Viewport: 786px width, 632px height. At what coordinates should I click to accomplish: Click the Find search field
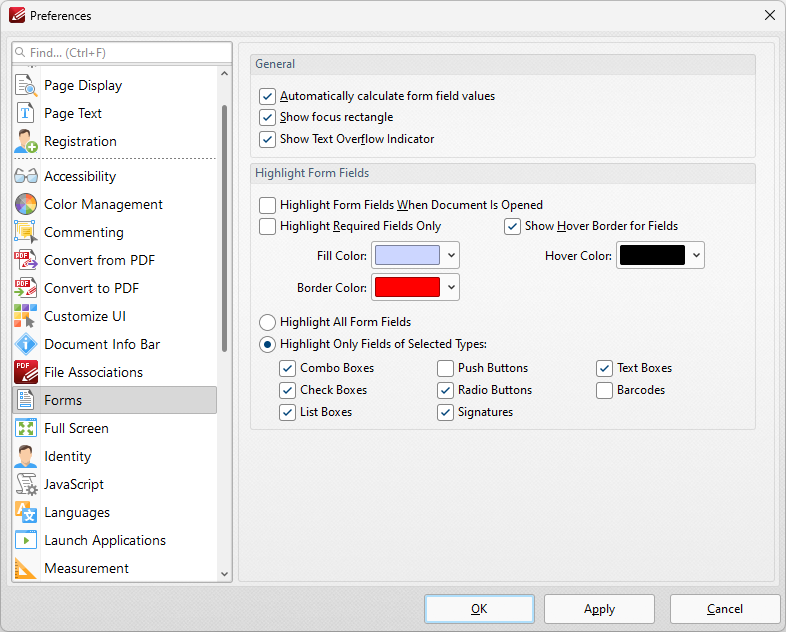pyautogui.click(x=122, y=53)
